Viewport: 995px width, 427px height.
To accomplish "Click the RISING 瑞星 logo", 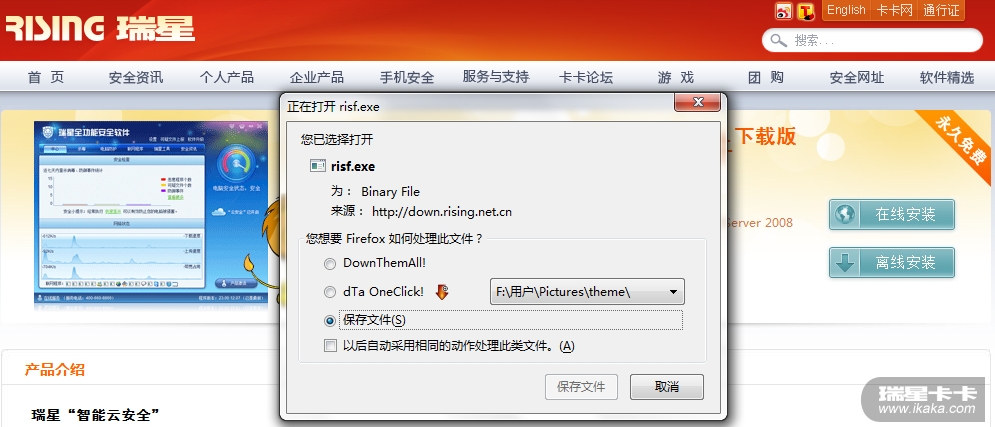I will 100,28.
